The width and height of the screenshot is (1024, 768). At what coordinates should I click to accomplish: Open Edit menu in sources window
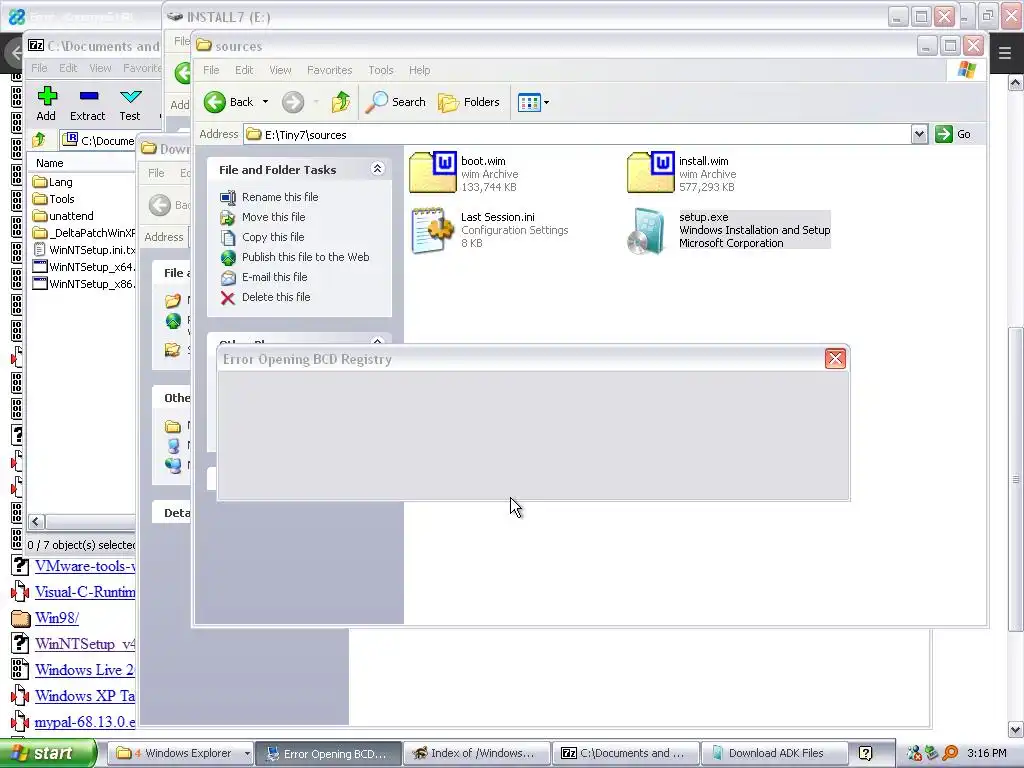[244, 70]
